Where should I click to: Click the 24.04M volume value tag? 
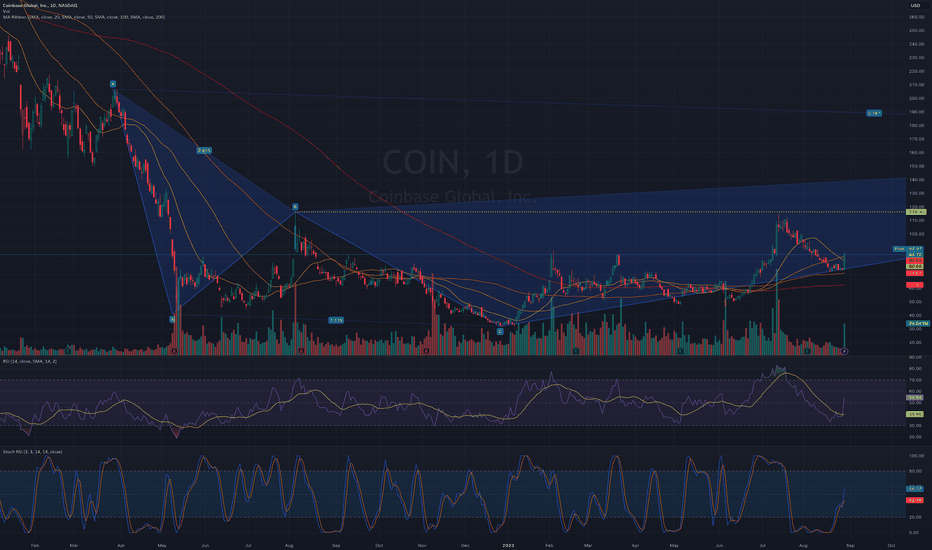[918, 323]
